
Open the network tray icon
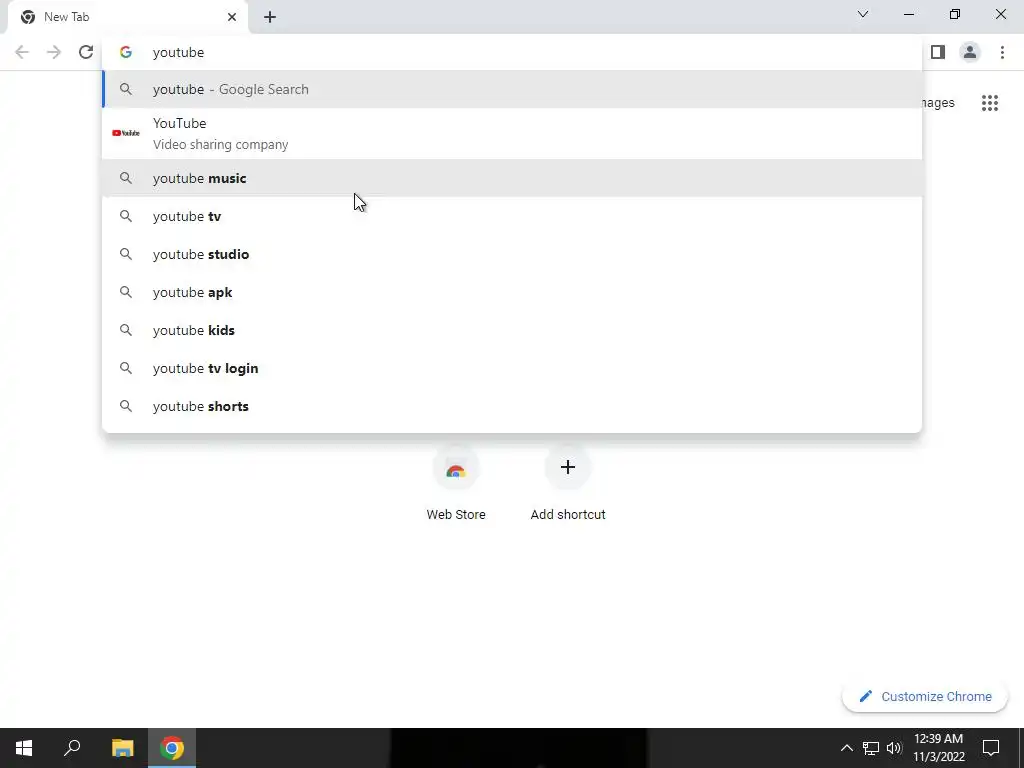coord(871,748)
